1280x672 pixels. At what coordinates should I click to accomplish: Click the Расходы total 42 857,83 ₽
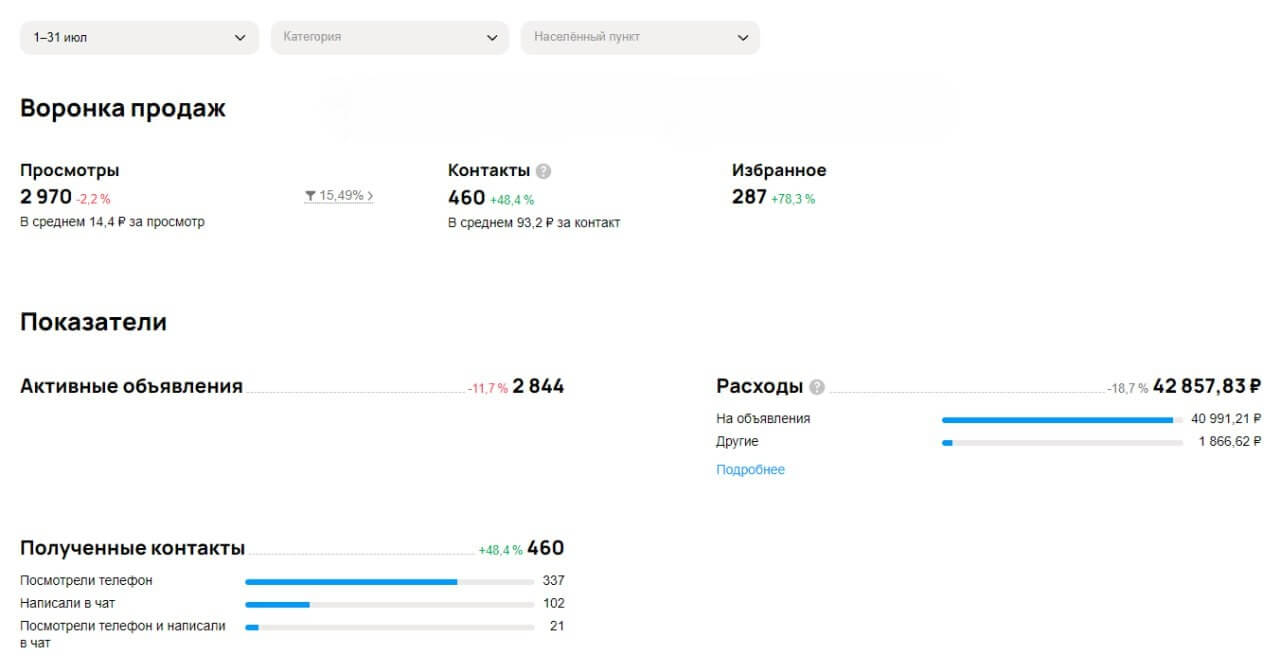(1207, 386)
